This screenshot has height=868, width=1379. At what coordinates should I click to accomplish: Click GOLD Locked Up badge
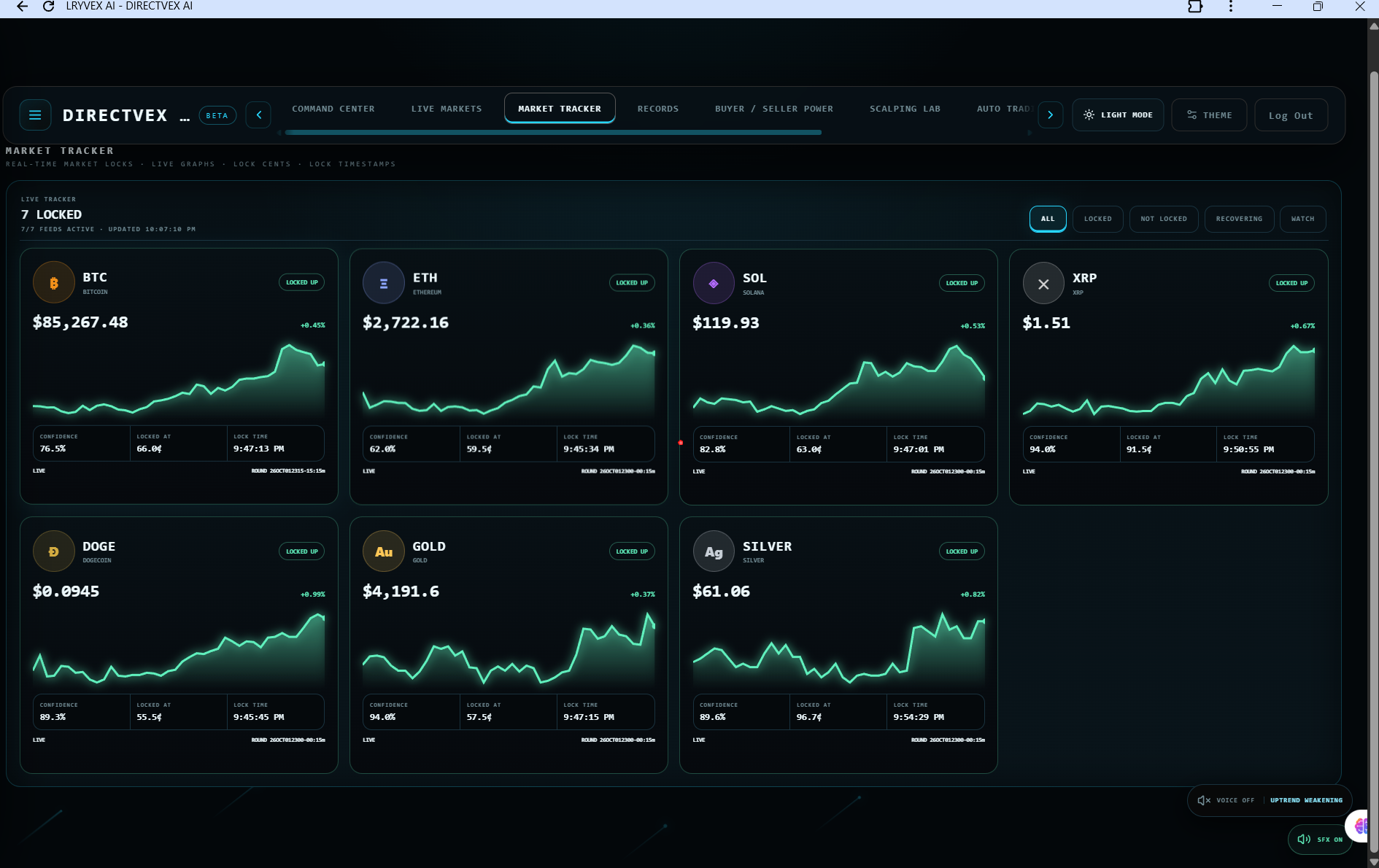tap(632, 551)
